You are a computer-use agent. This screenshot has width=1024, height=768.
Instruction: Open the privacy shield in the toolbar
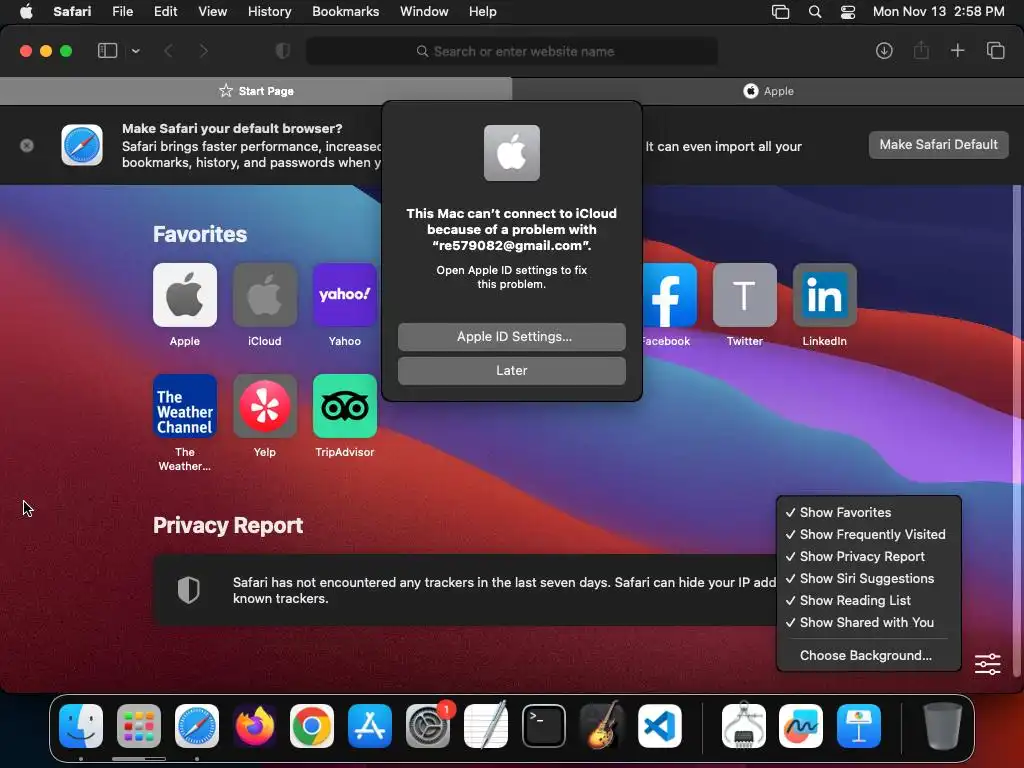tap(283, 51)
